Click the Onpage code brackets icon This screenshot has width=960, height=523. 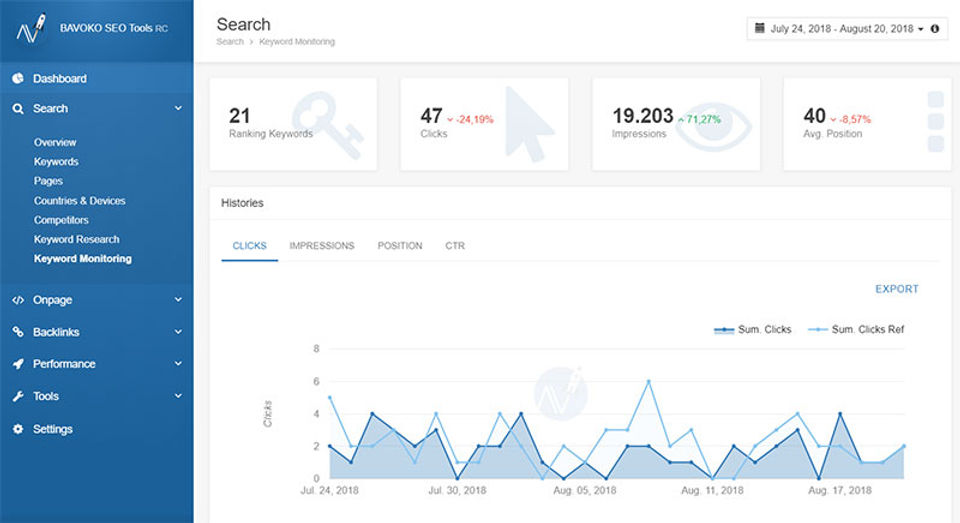click(x=18, y=300)
